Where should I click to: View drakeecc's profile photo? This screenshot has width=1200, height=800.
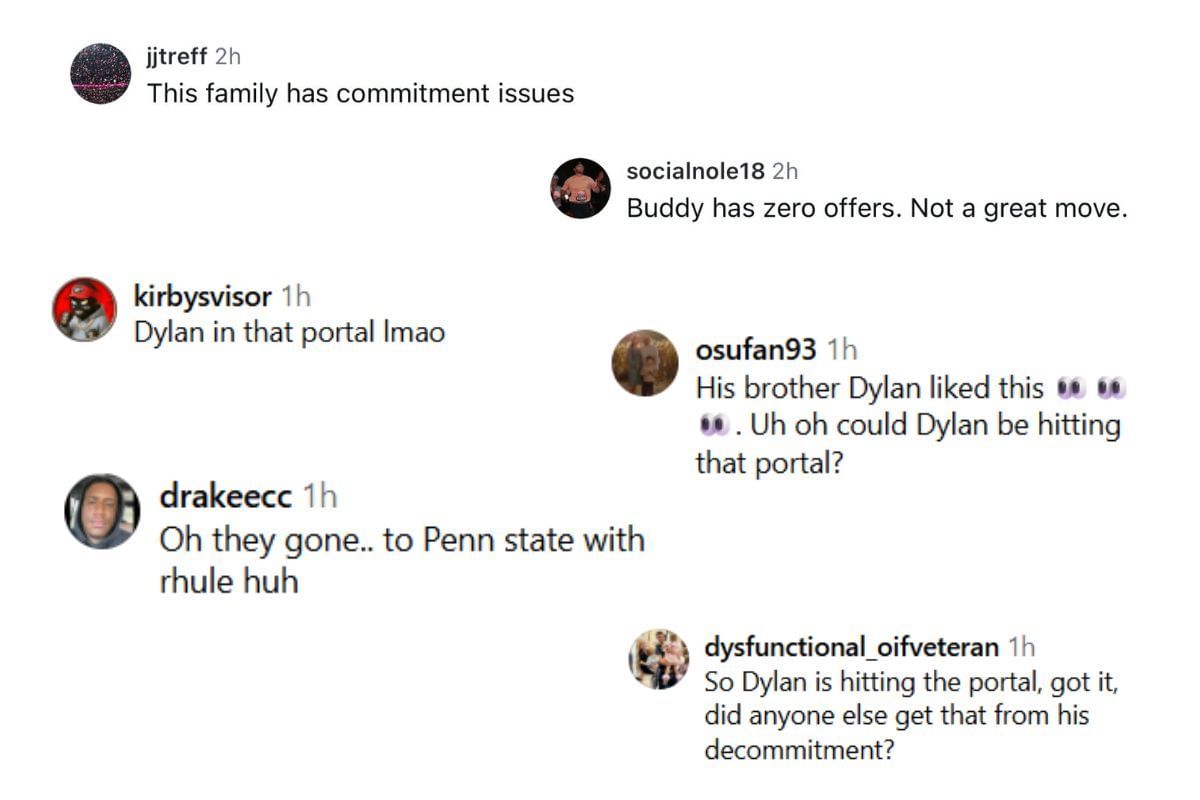point(102,511)
